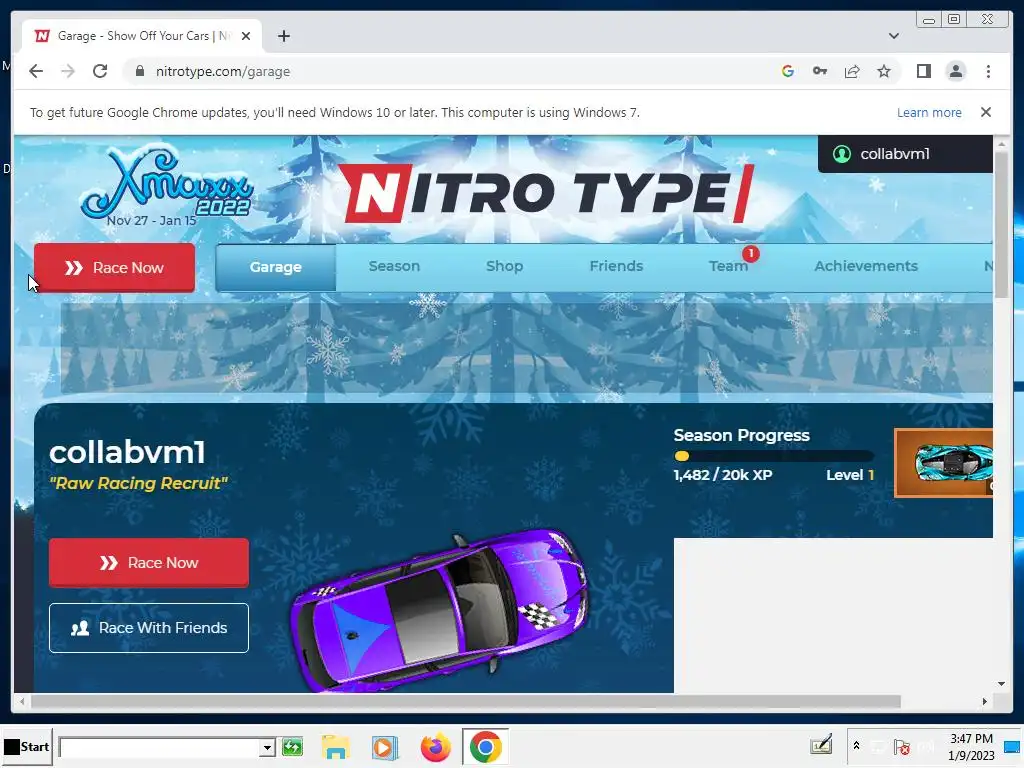Click the purple car in garage
Screen dimensions: 1024x768
pos(440,609)
